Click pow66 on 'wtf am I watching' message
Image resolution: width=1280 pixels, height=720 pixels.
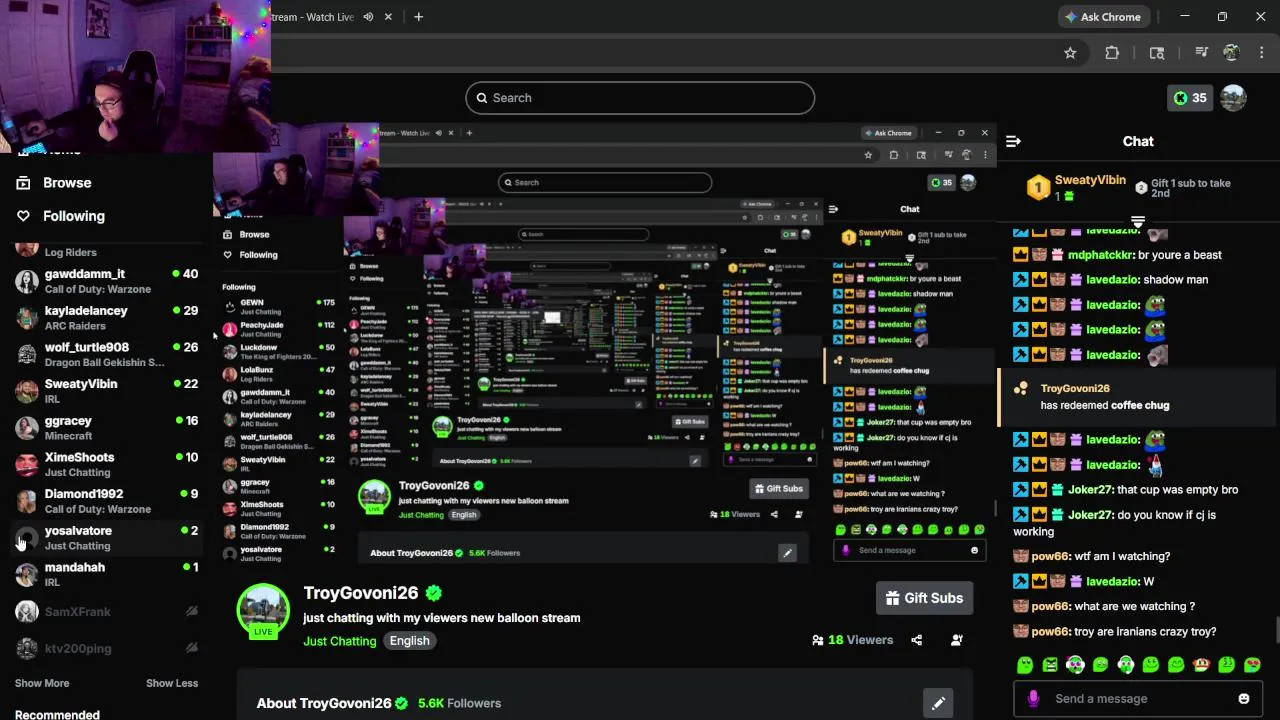(x=1051, y=556)
